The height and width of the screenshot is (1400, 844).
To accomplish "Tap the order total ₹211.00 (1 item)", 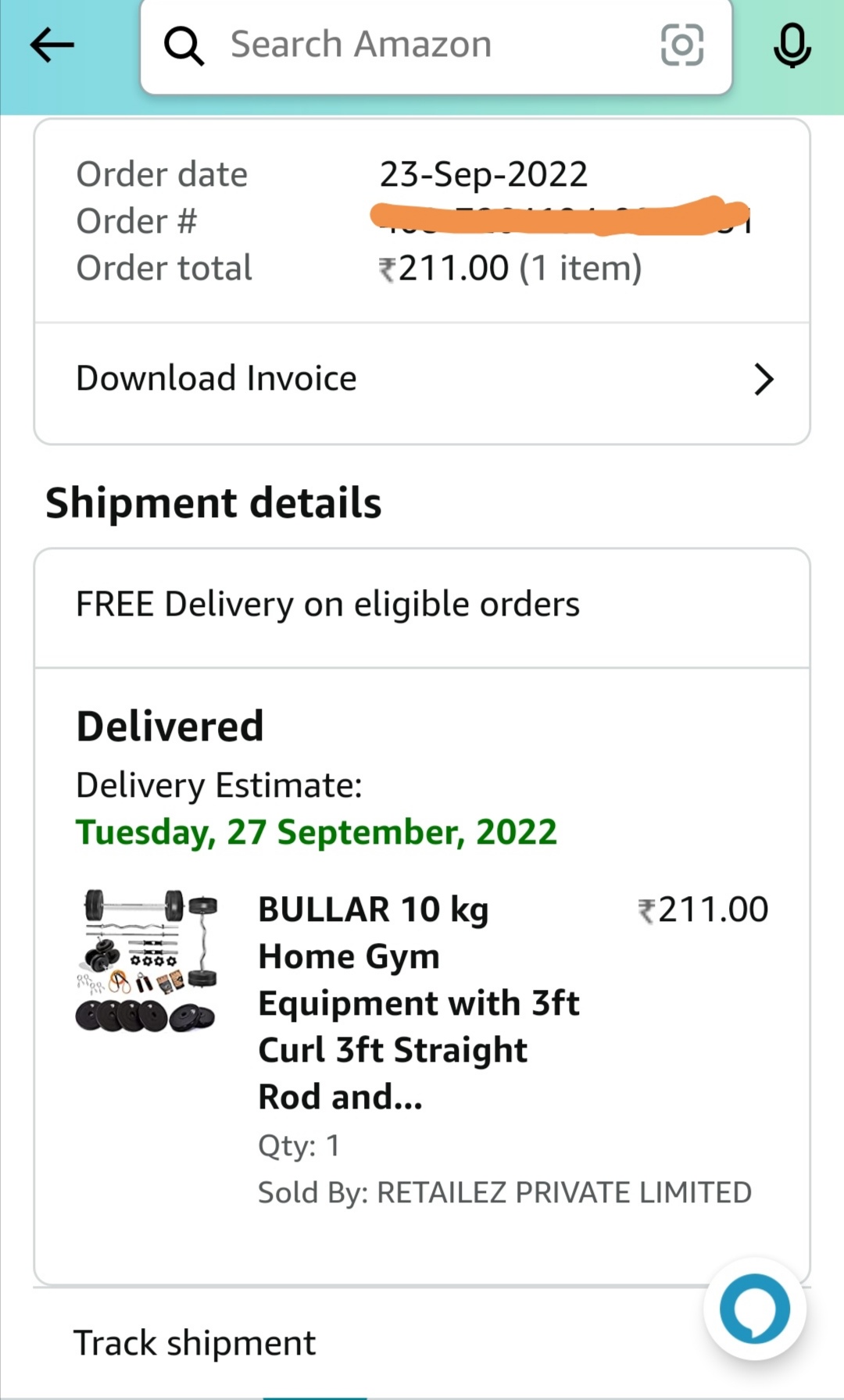I will pos(510,269).
